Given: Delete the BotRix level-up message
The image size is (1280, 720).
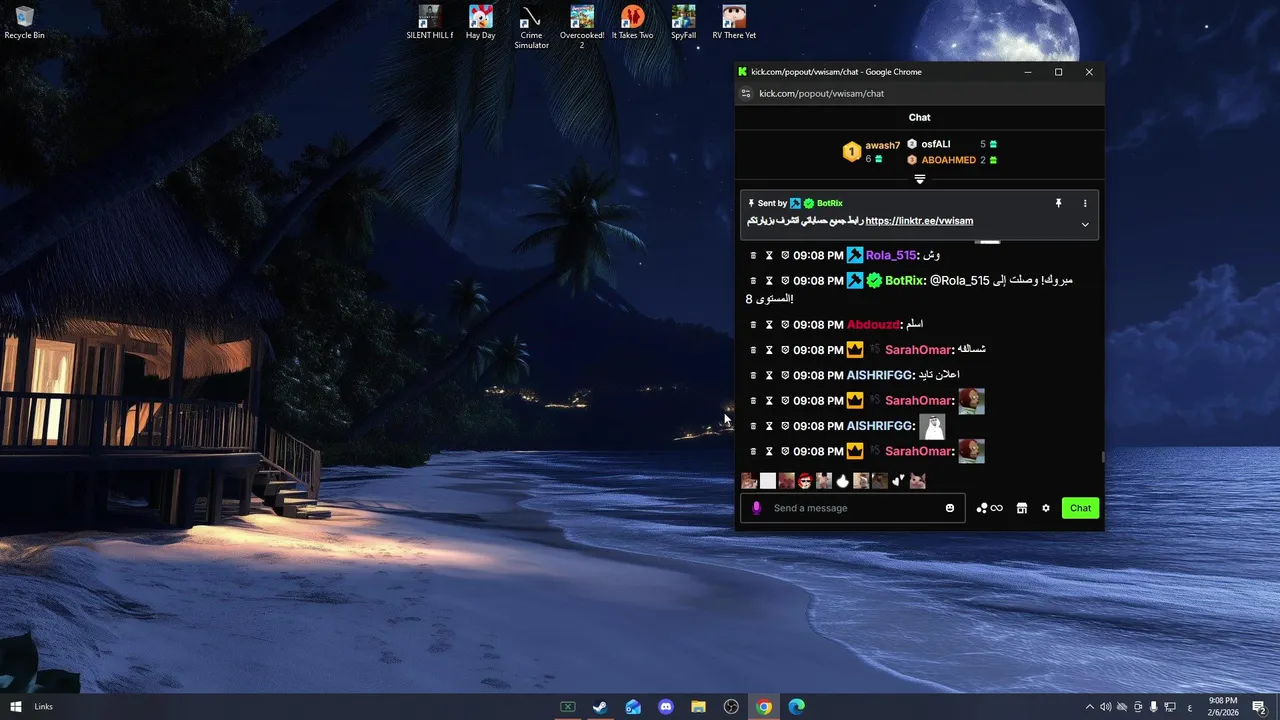Looking at the screenshot, I should pos(754,281).
